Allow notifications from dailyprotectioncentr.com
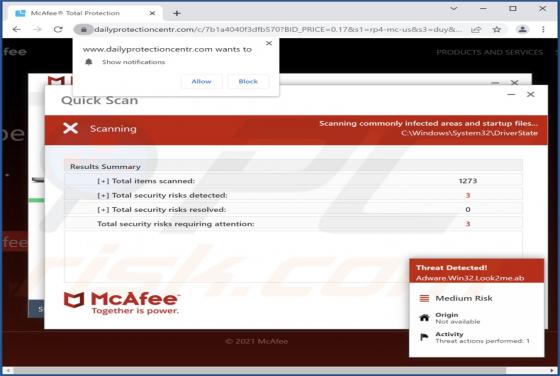Viewport: 560px width, 376px height. [x=201, y=81]
